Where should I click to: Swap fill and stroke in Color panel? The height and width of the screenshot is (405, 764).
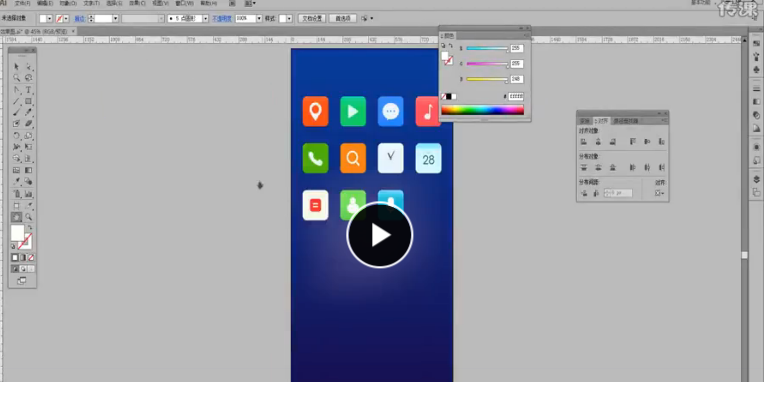(451, 46)
